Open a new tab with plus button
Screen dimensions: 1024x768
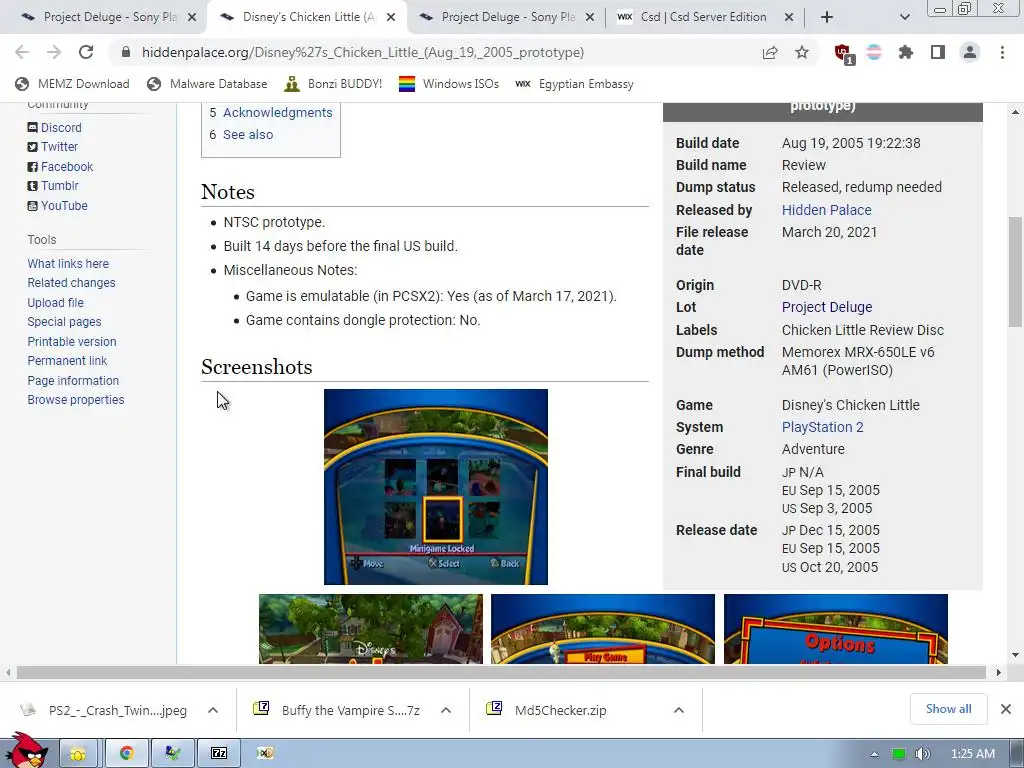click(826, 17)
